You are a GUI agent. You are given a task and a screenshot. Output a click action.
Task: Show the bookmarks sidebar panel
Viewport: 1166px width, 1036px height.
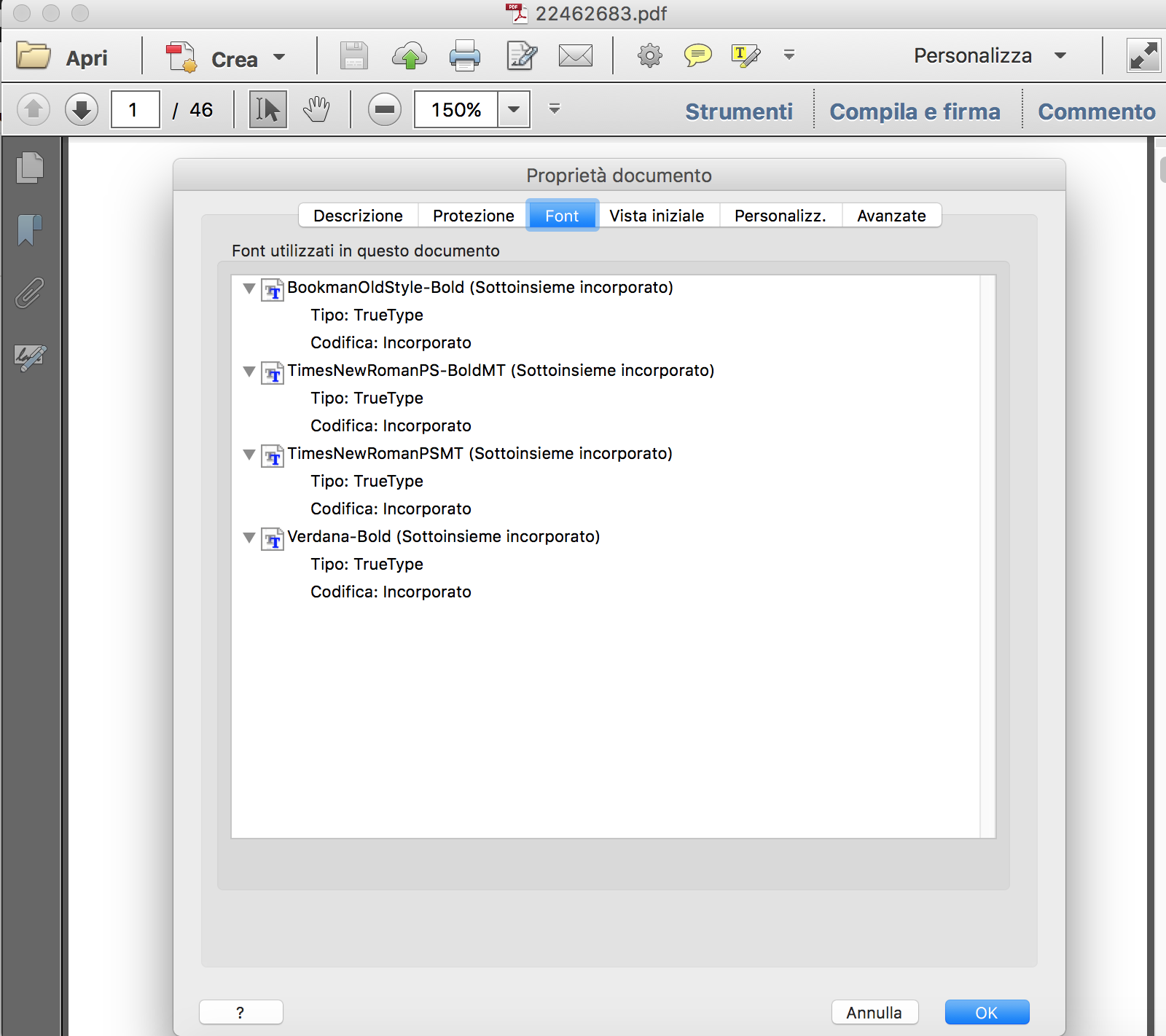pyautogui.click(x=29, y=230)
